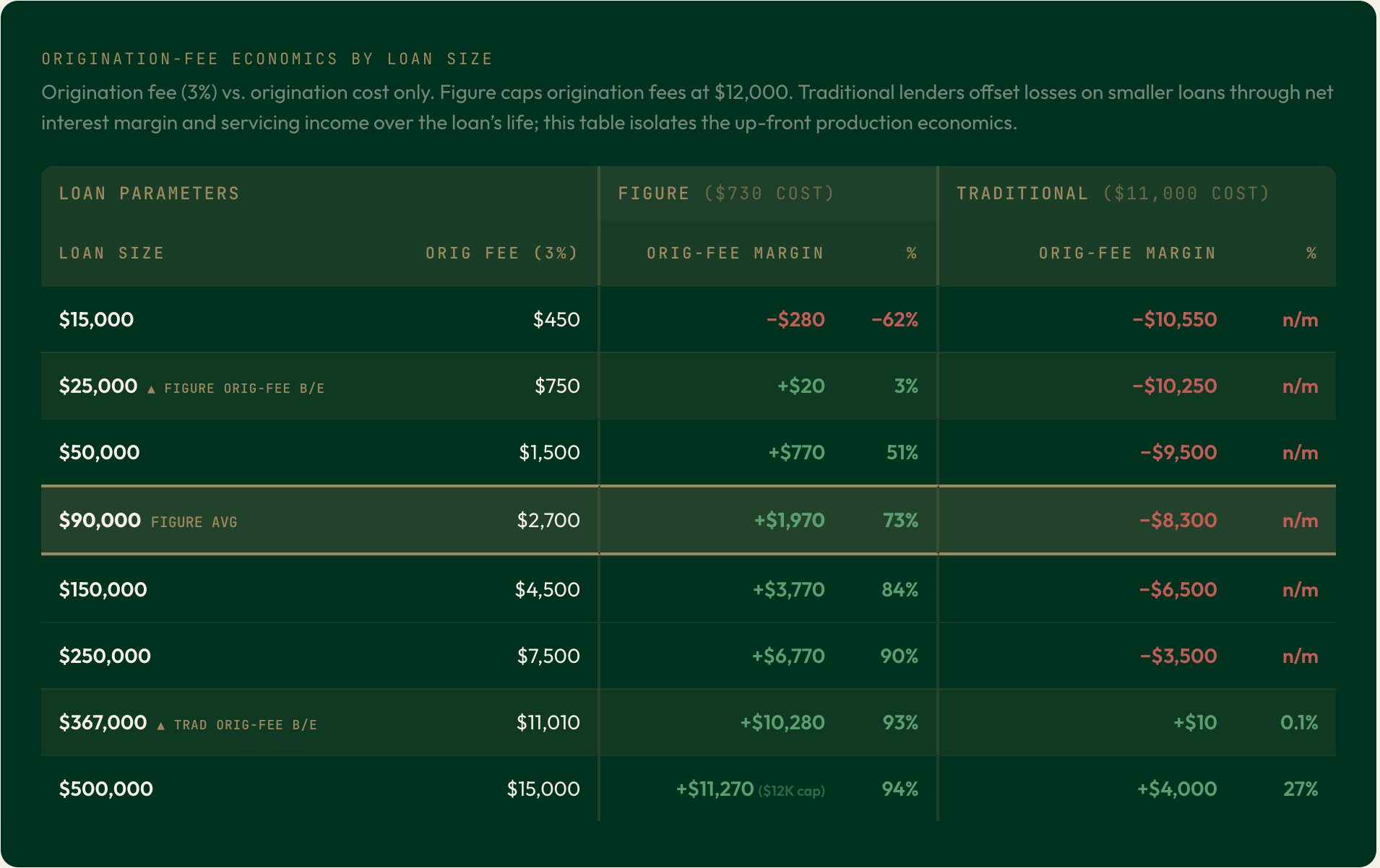Image resolution: width=1380 pixels, height=868 pixels.
Task: Click the 84% Figure percentage
Action: click(x=900, y=589)
